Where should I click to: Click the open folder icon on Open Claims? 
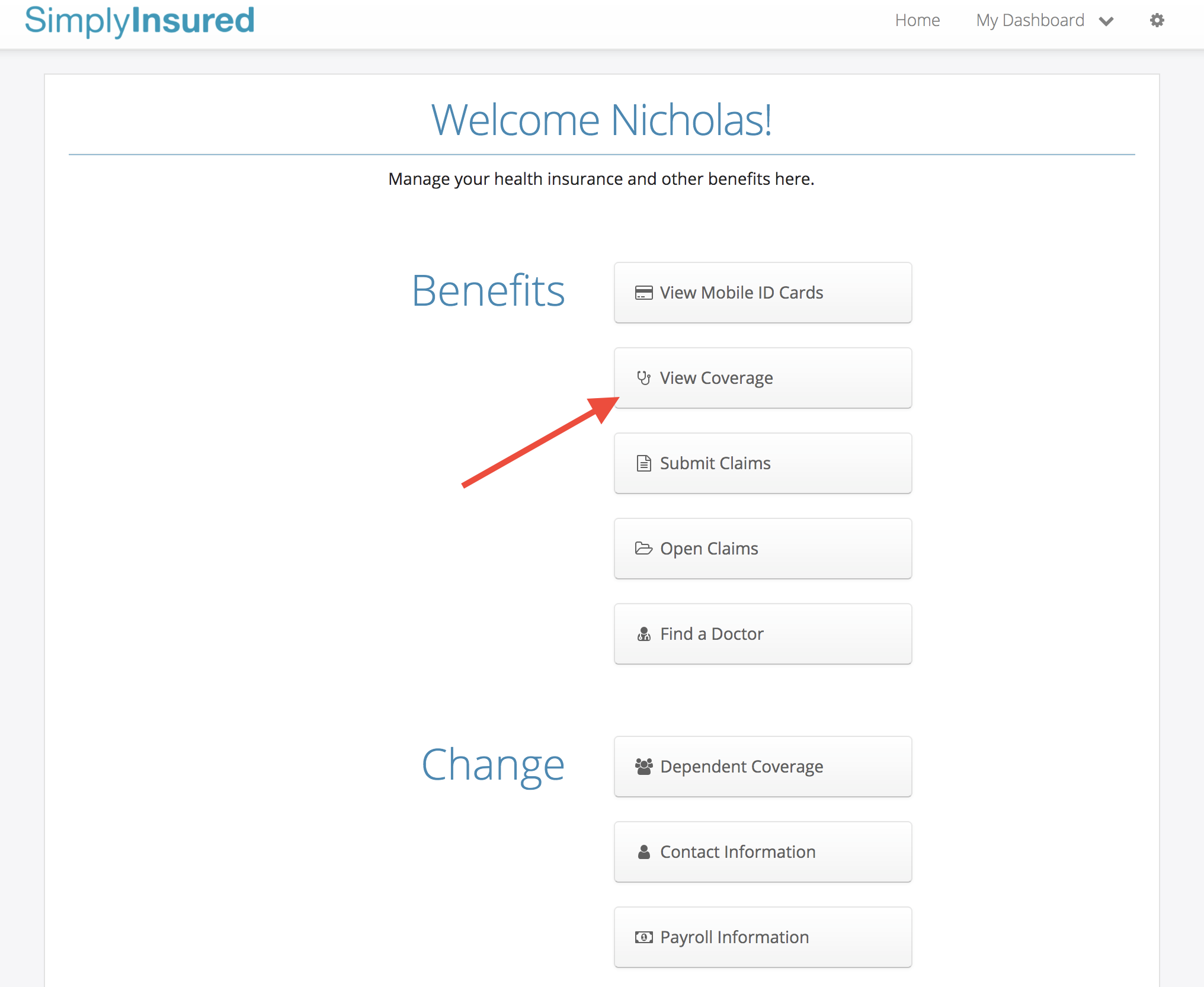click(x=644, y=549)
